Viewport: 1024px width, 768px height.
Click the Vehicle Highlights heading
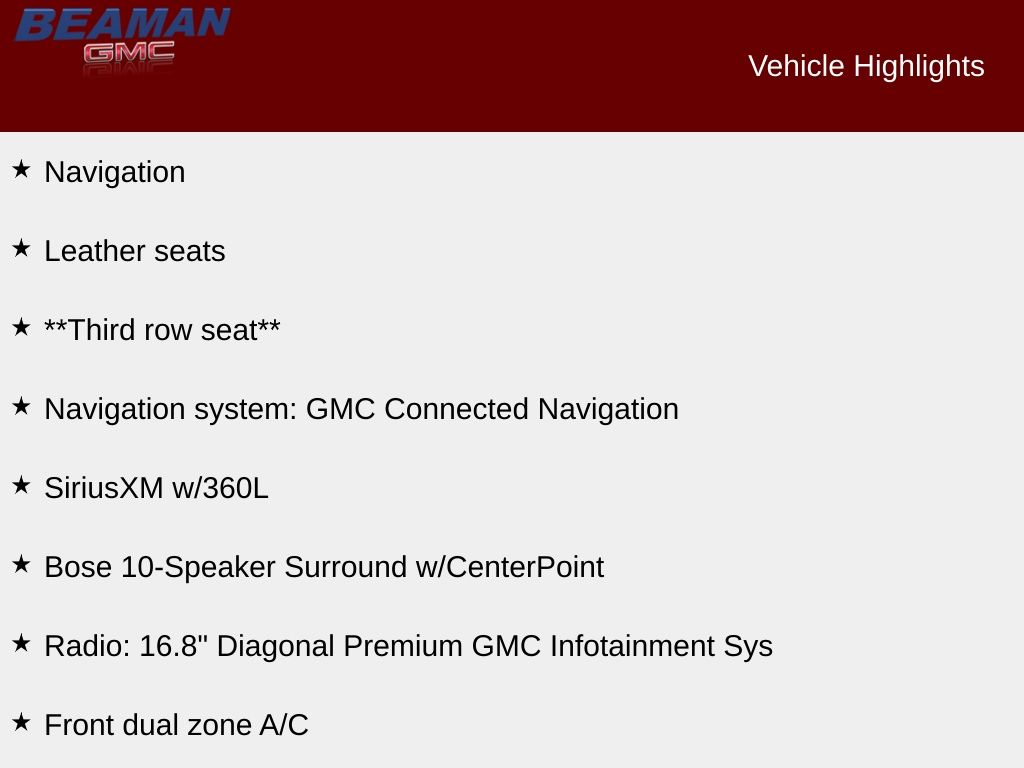coord(866,66)
